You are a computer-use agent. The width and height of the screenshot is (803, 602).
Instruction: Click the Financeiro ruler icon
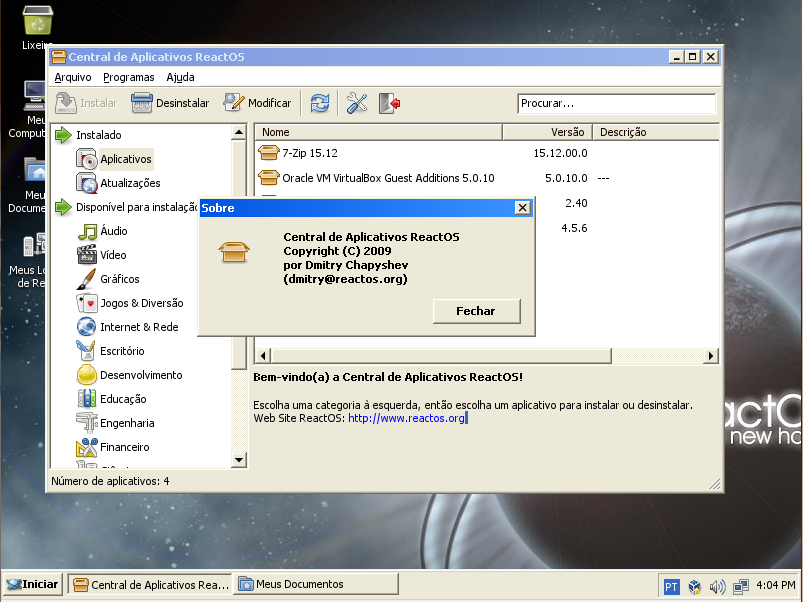(x=87, y=447)
